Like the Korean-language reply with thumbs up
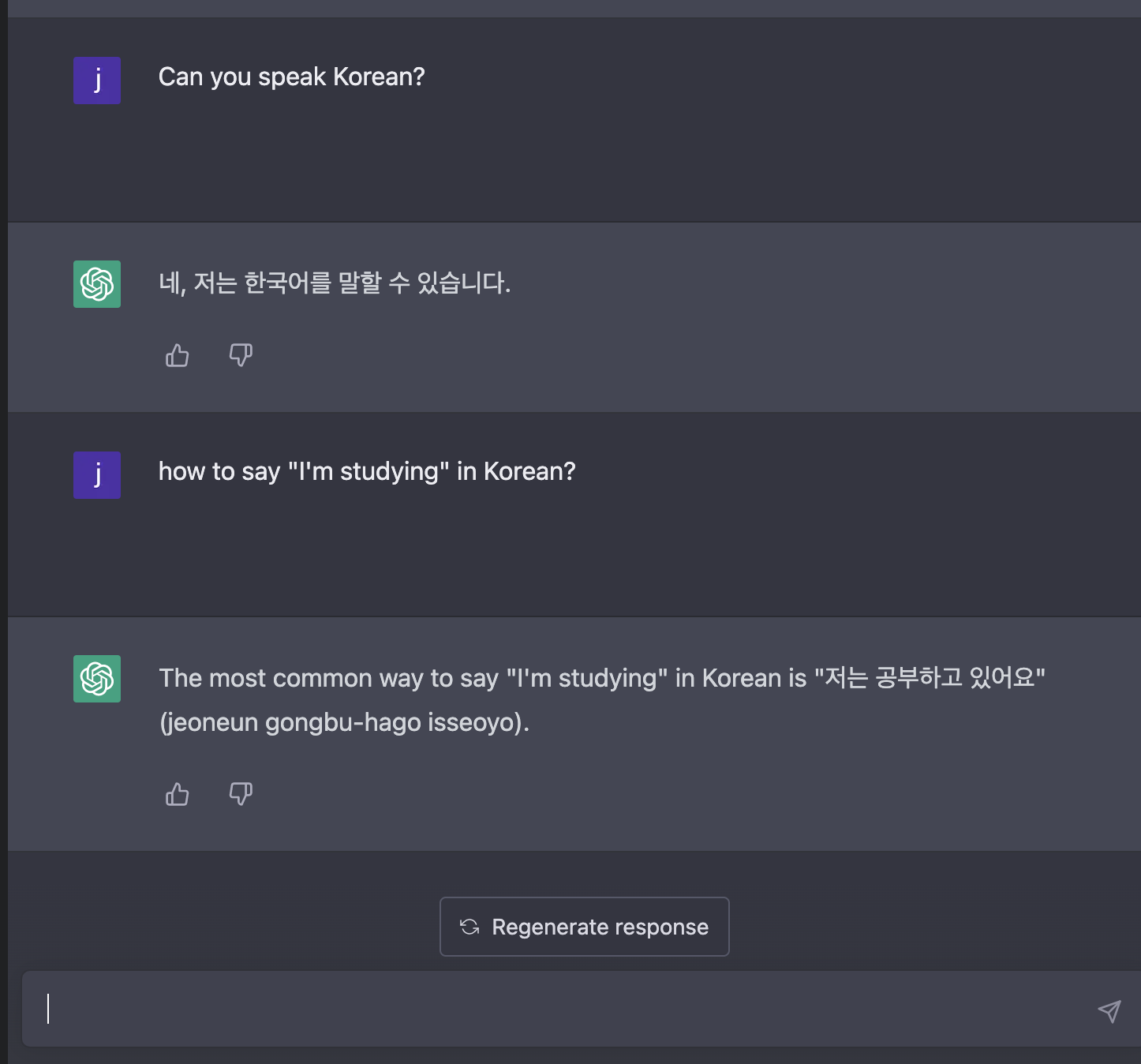 (x=178, y=356)
